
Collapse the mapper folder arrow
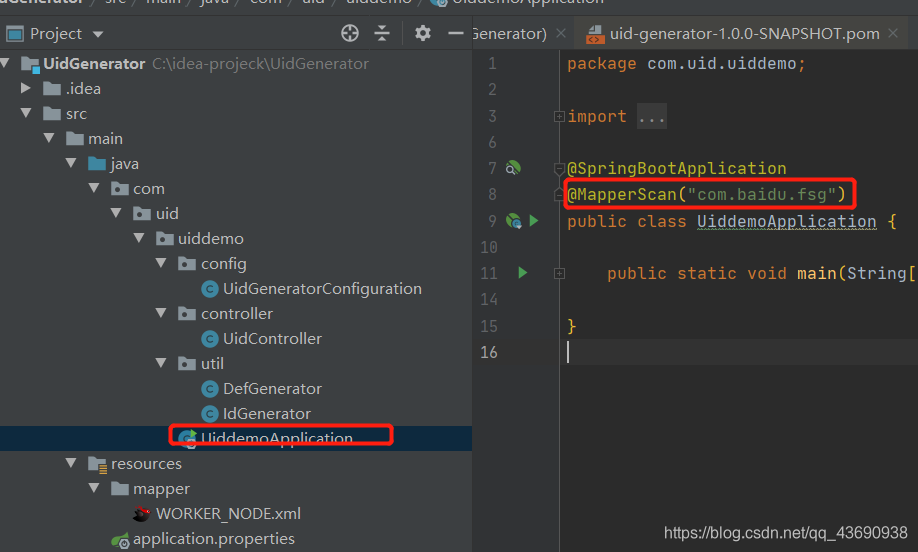click(x=94, y=488)
